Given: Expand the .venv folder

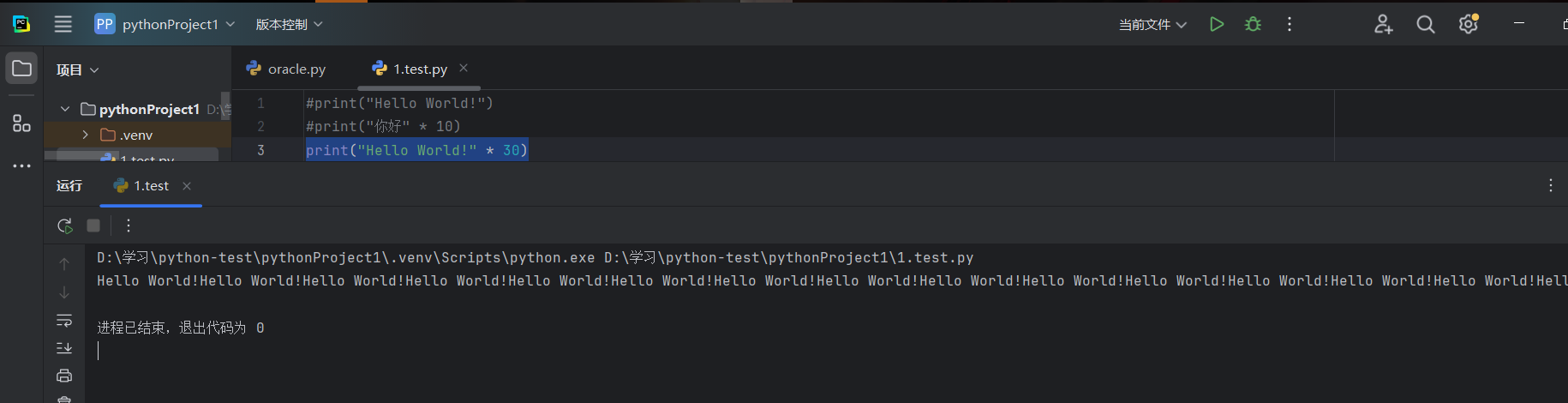Looking at the screenshot, I should [x=85, y=135].
